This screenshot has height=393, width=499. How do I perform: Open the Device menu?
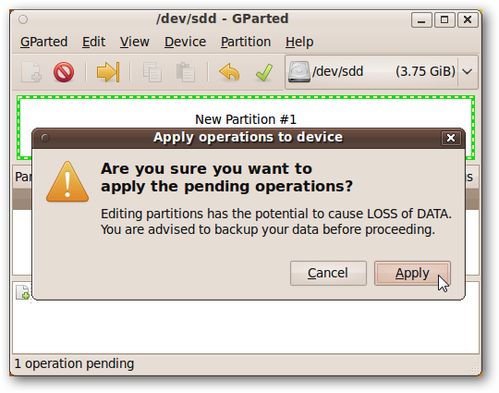tap(185, 42)
